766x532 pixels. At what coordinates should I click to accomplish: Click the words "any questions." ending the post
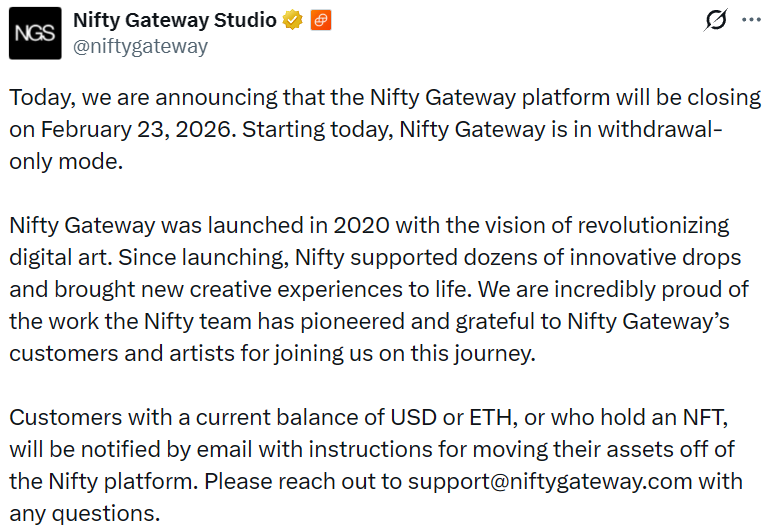coord(85,513)
